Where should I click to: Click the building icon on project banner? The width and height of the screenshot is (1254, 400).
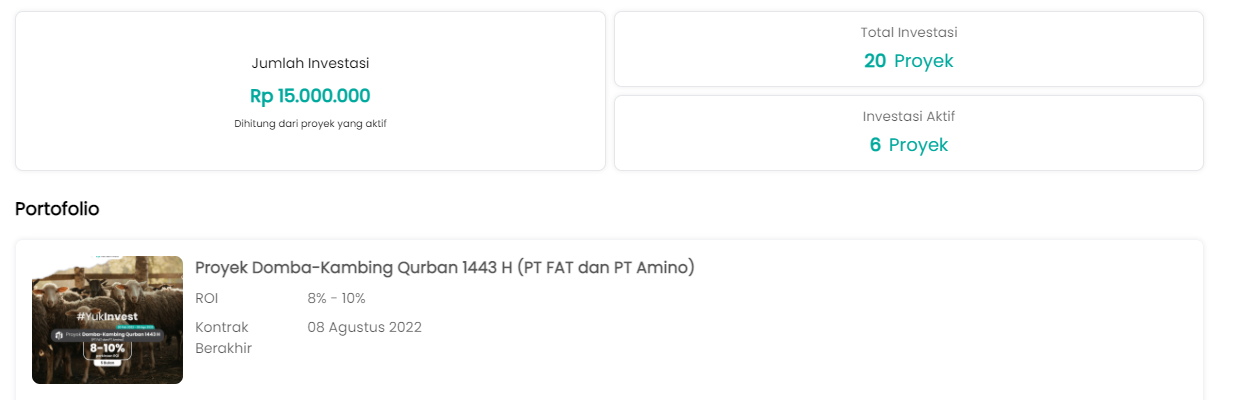coord(59,335)
